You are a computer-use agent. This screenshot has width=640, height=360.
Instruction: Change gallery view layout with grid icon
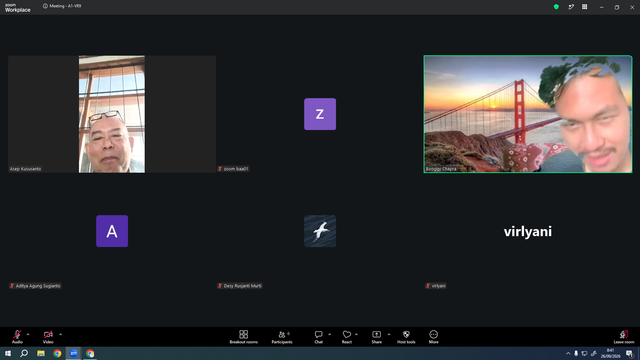(x=584, y=7)
